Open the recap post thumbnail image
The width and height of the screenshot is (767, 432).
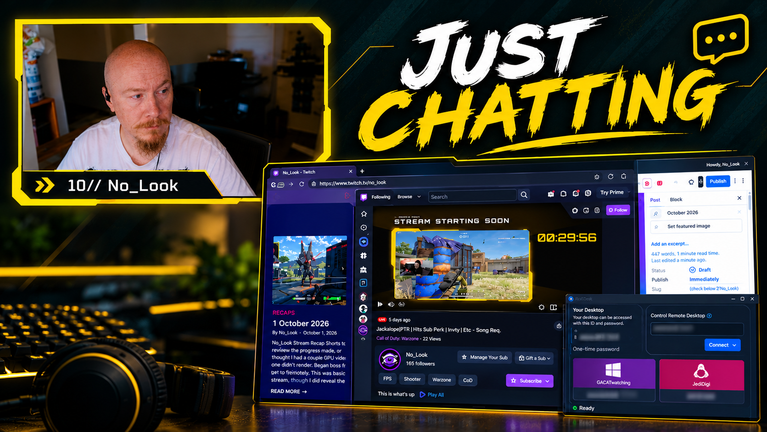tap(310, 270)
